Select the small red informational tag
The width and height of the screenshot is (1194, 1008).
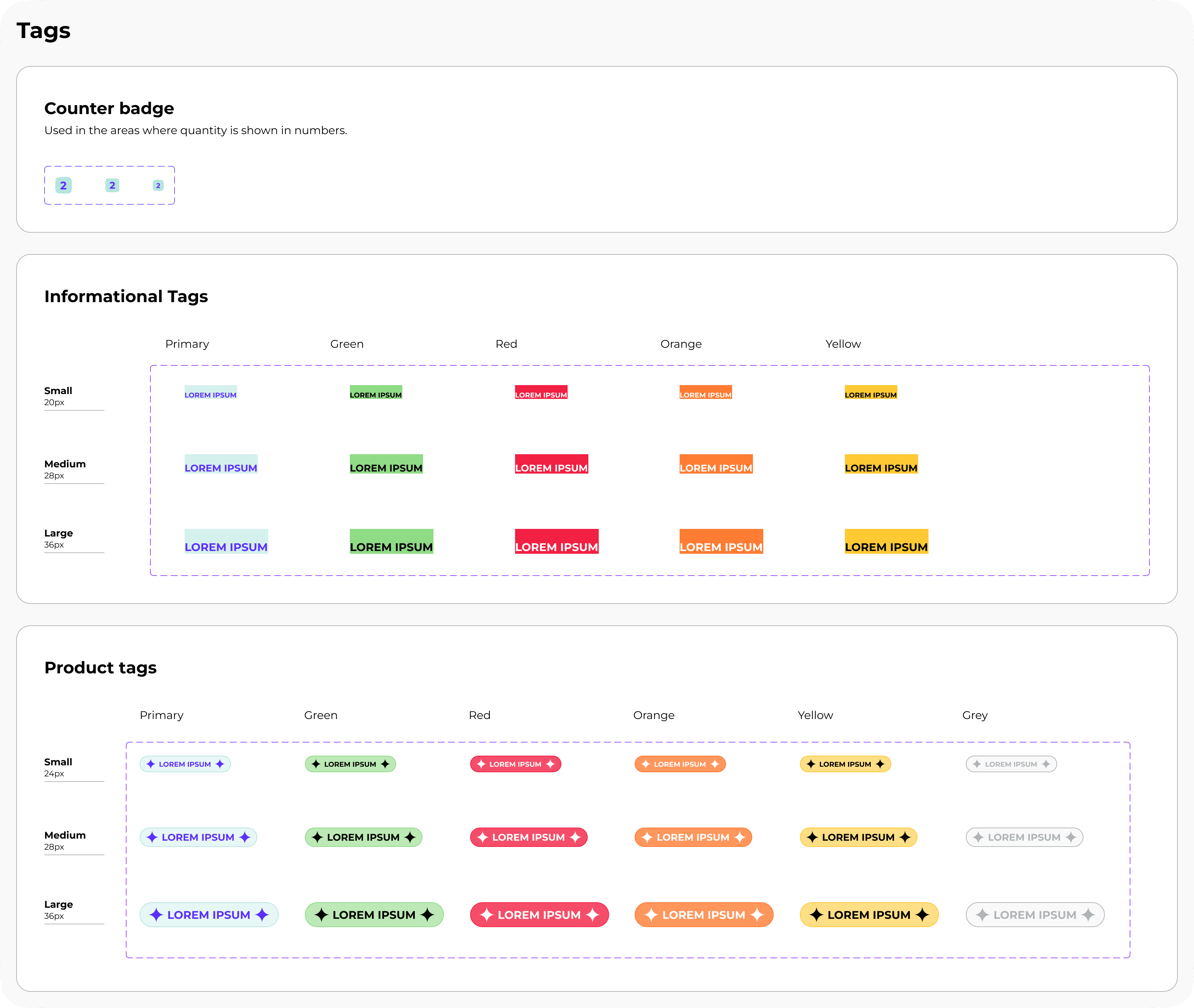[541, 393]
